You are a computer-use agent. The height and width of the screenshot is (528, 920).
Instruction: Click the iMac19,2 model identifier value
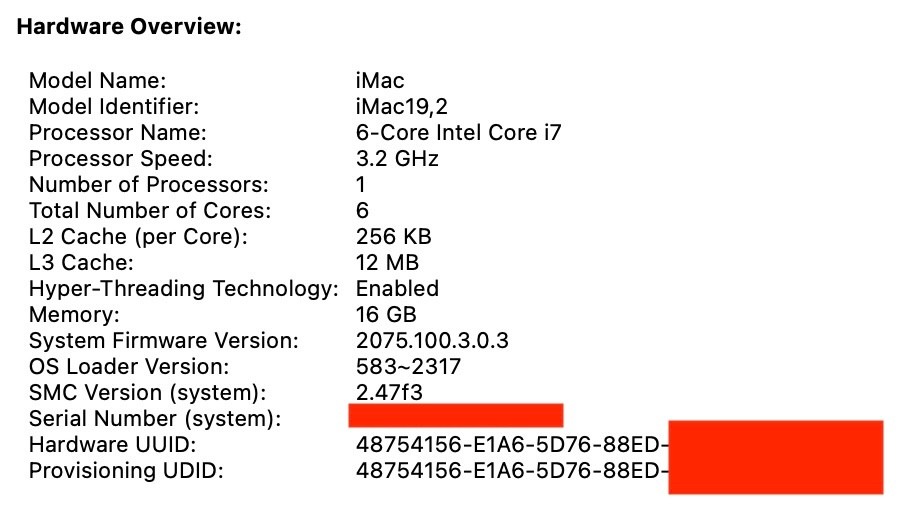pos(401,107)
